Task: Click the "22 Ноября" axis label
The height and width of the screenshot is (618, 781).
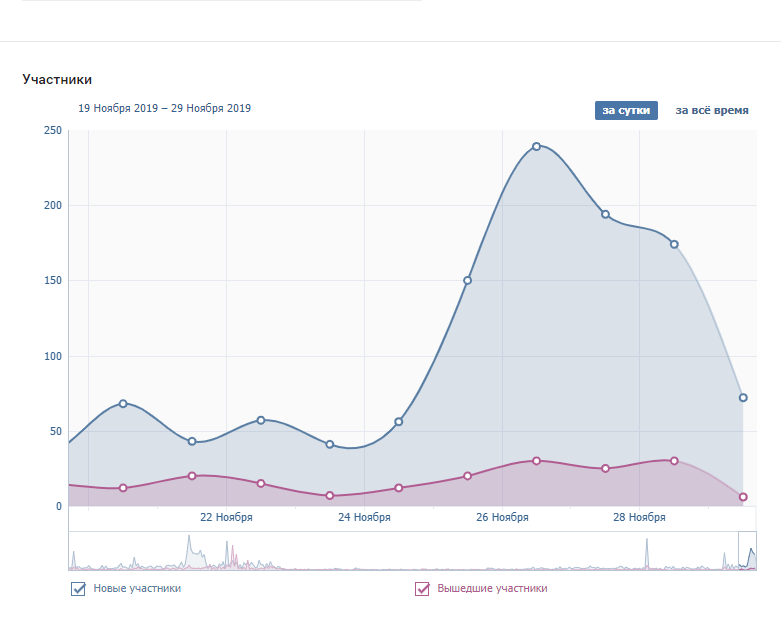Action: pos(226,517)
